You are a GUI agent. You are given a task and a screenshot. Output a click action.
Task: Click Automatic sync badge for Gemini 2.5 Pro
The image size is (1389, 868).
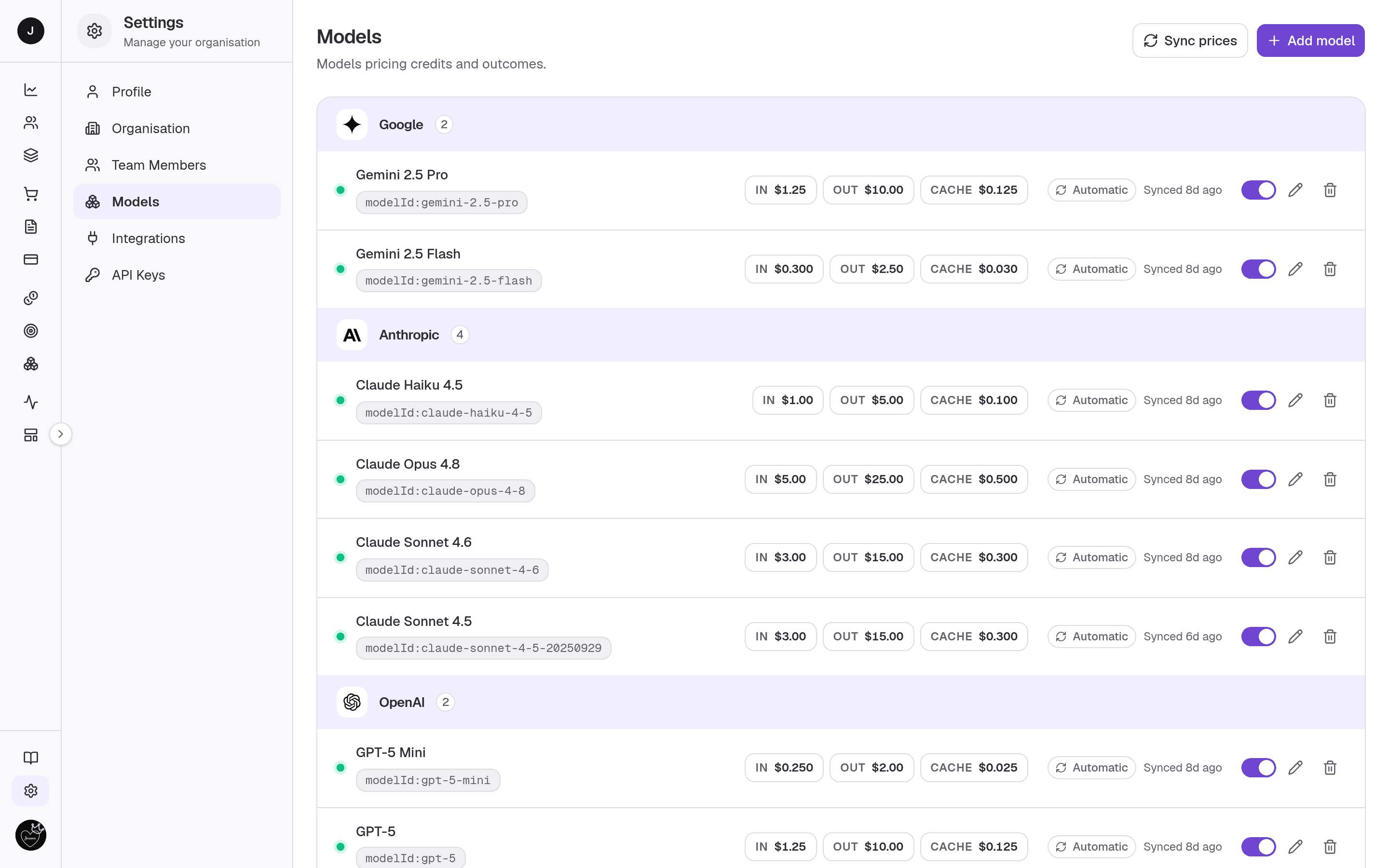tap(1091, 190)
